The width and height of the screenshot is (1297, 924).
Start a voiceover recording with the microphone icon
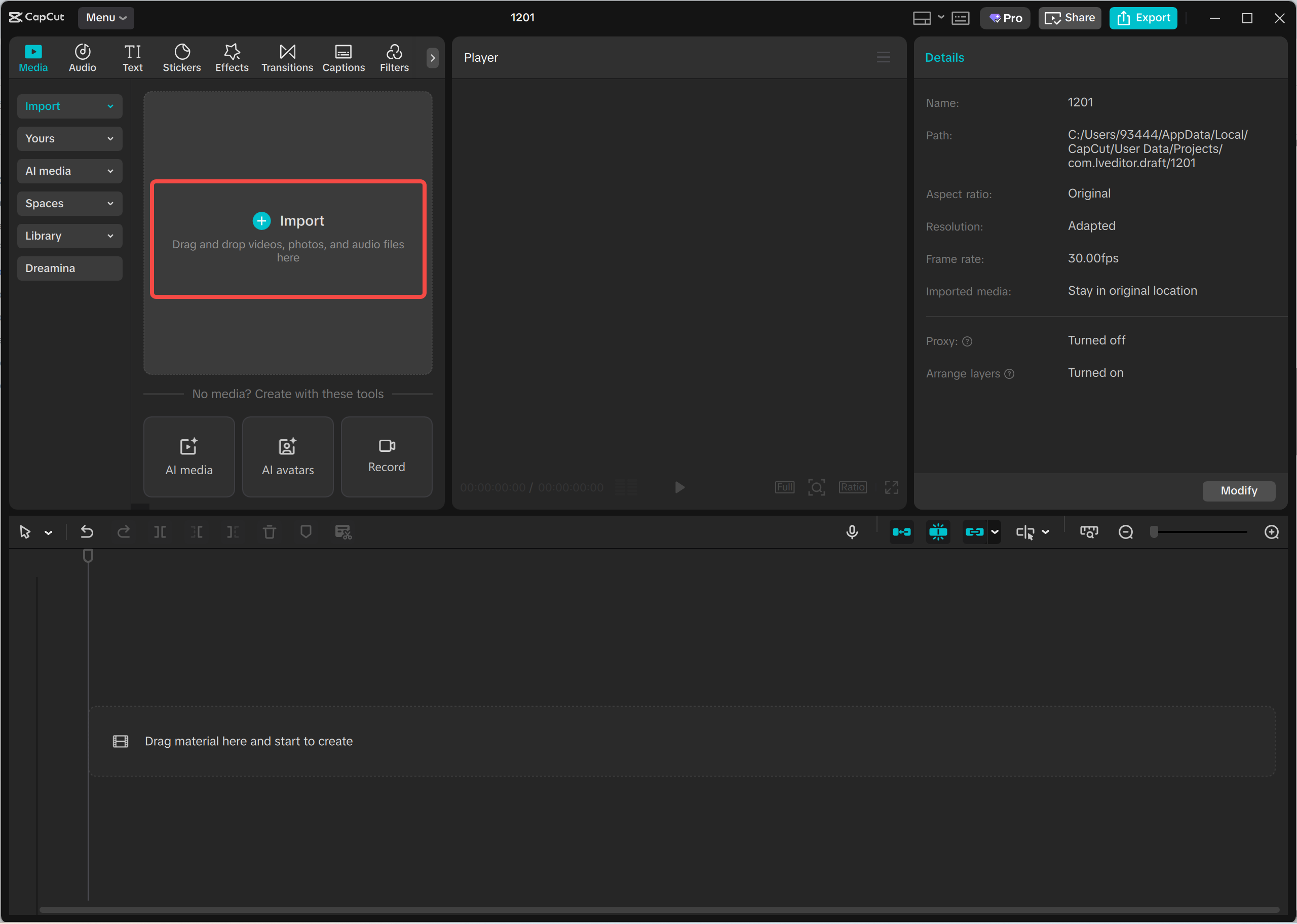(852, 532)
